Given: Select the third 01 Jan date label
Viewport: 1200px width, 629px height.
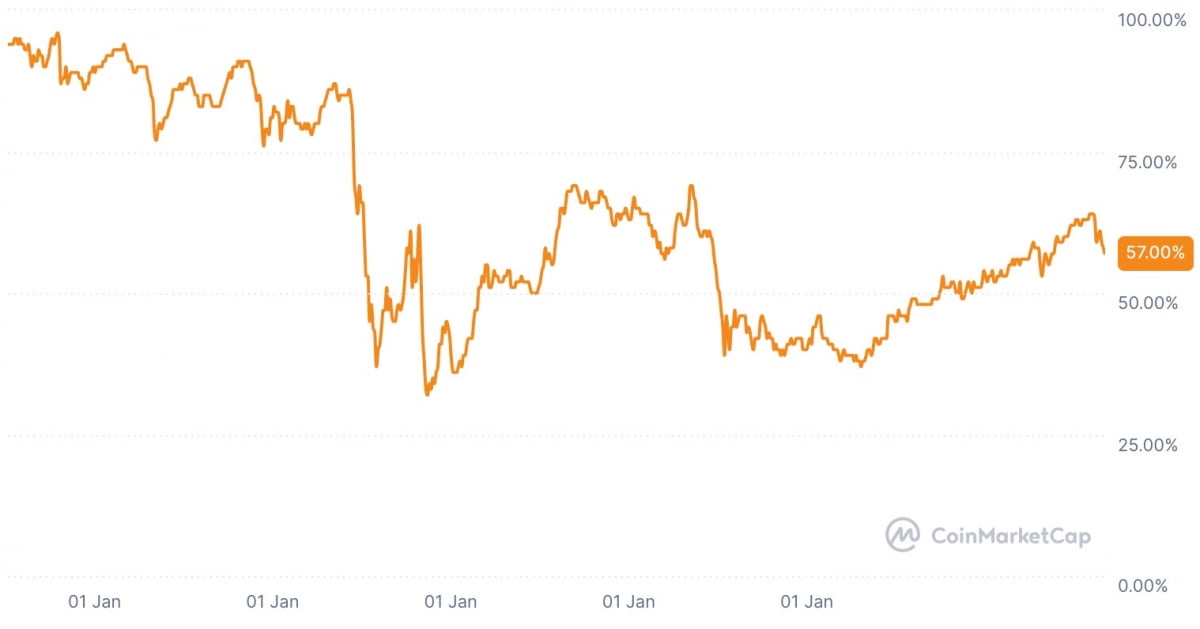Looking at the screenshot, I should [450, 602].
